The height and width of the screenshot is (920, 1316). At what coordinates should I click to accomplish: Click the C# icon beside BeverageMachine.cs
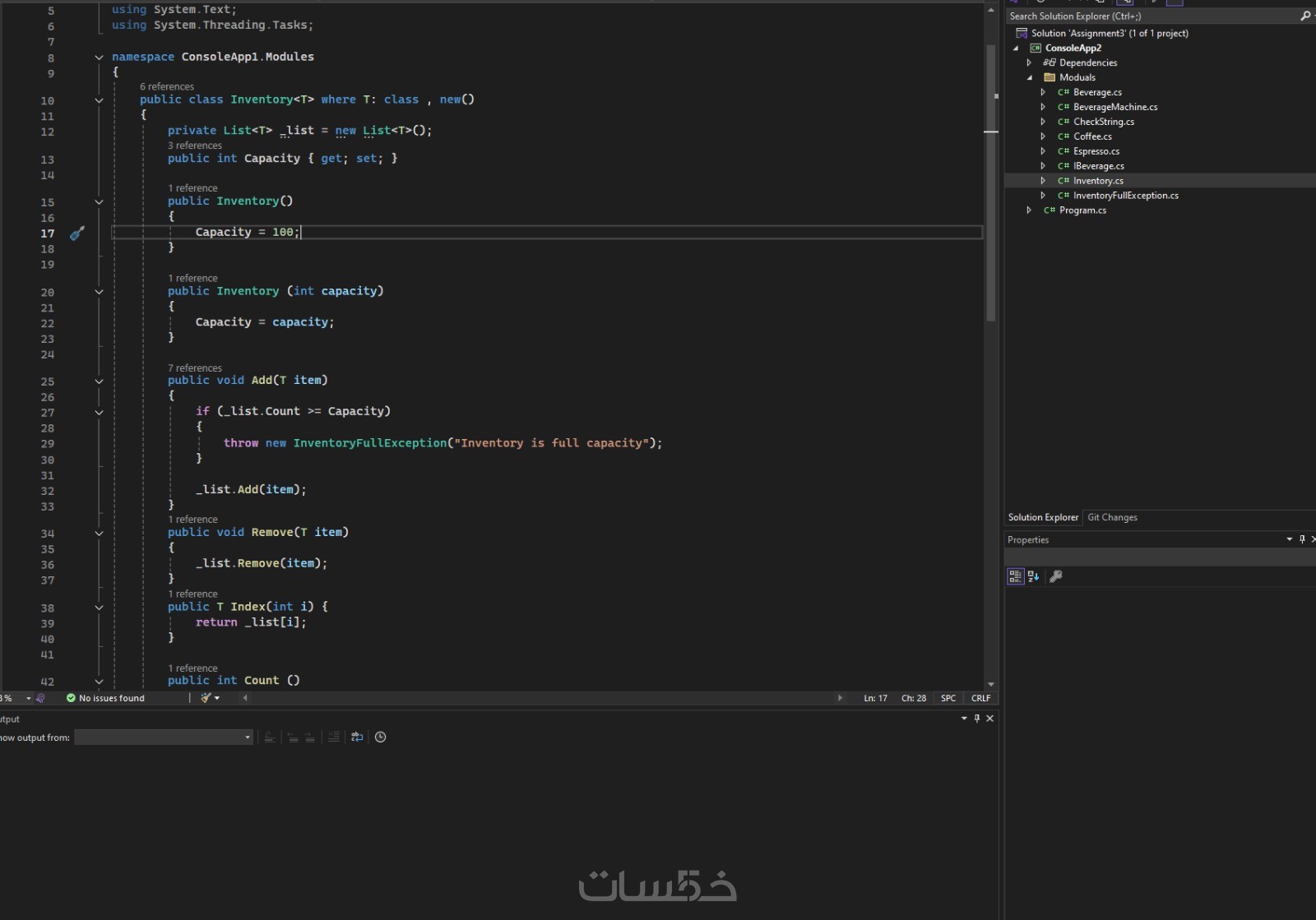pos(1063,107)
